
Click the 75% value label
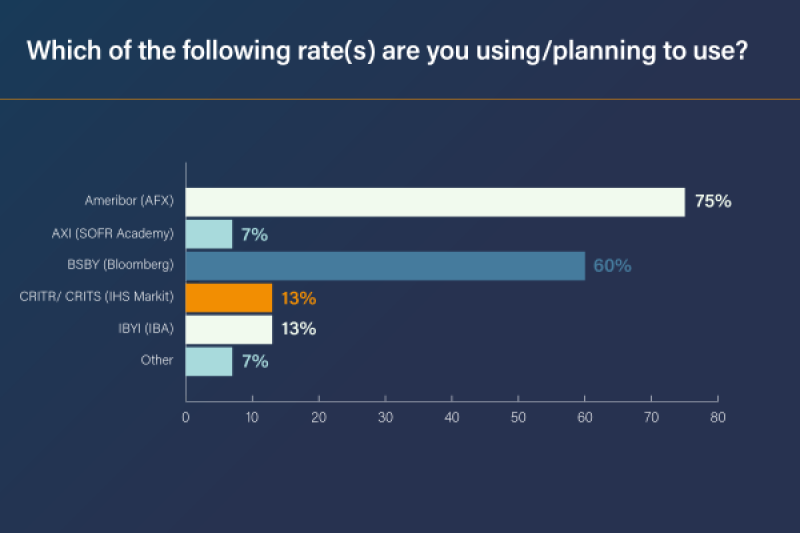click(713, 202)
